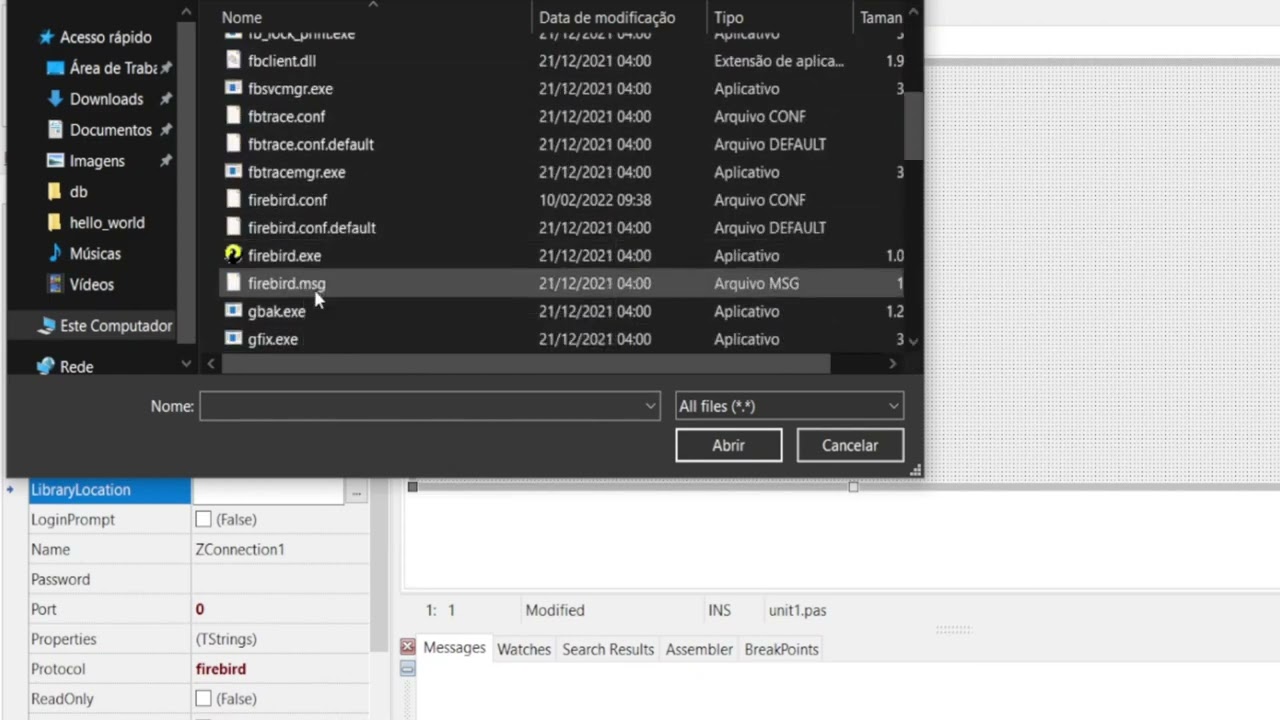
Task: Grab the dialog resize grip corner
Action: click(914, 469)
